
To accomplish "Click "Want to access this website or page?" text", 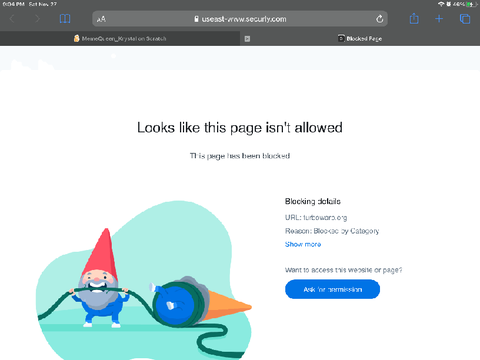I will 344,270.
